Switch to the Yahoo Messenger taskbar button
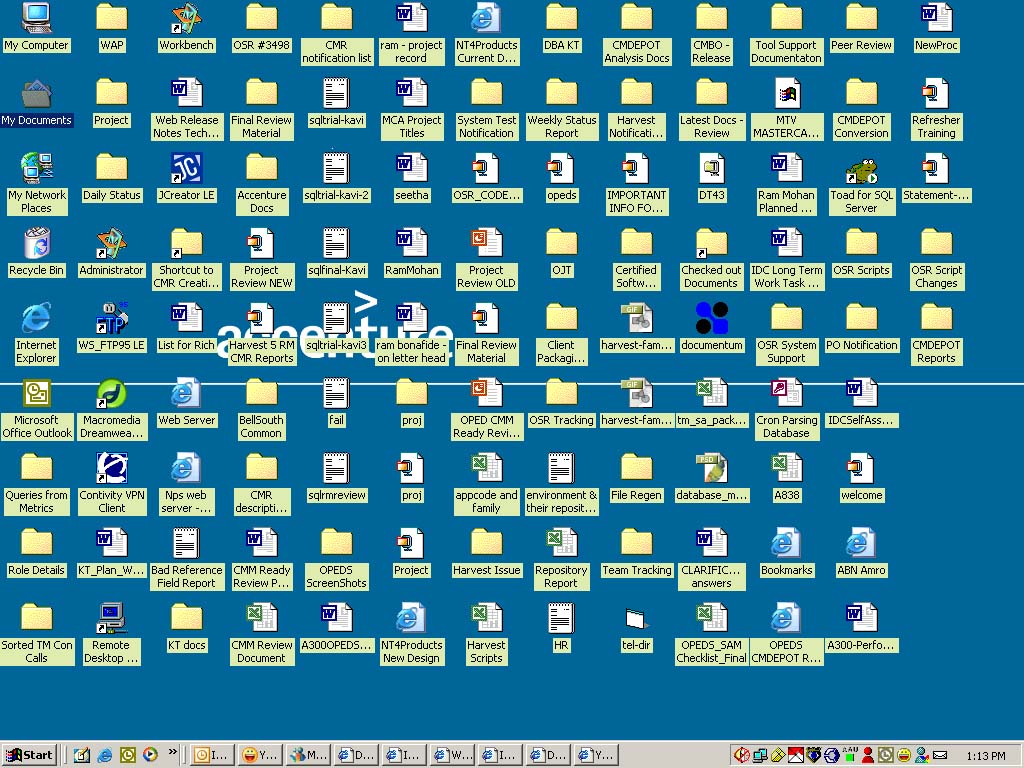Viewport: 1024px width, 768px height. pyautogui.click(x=260, y=755)
